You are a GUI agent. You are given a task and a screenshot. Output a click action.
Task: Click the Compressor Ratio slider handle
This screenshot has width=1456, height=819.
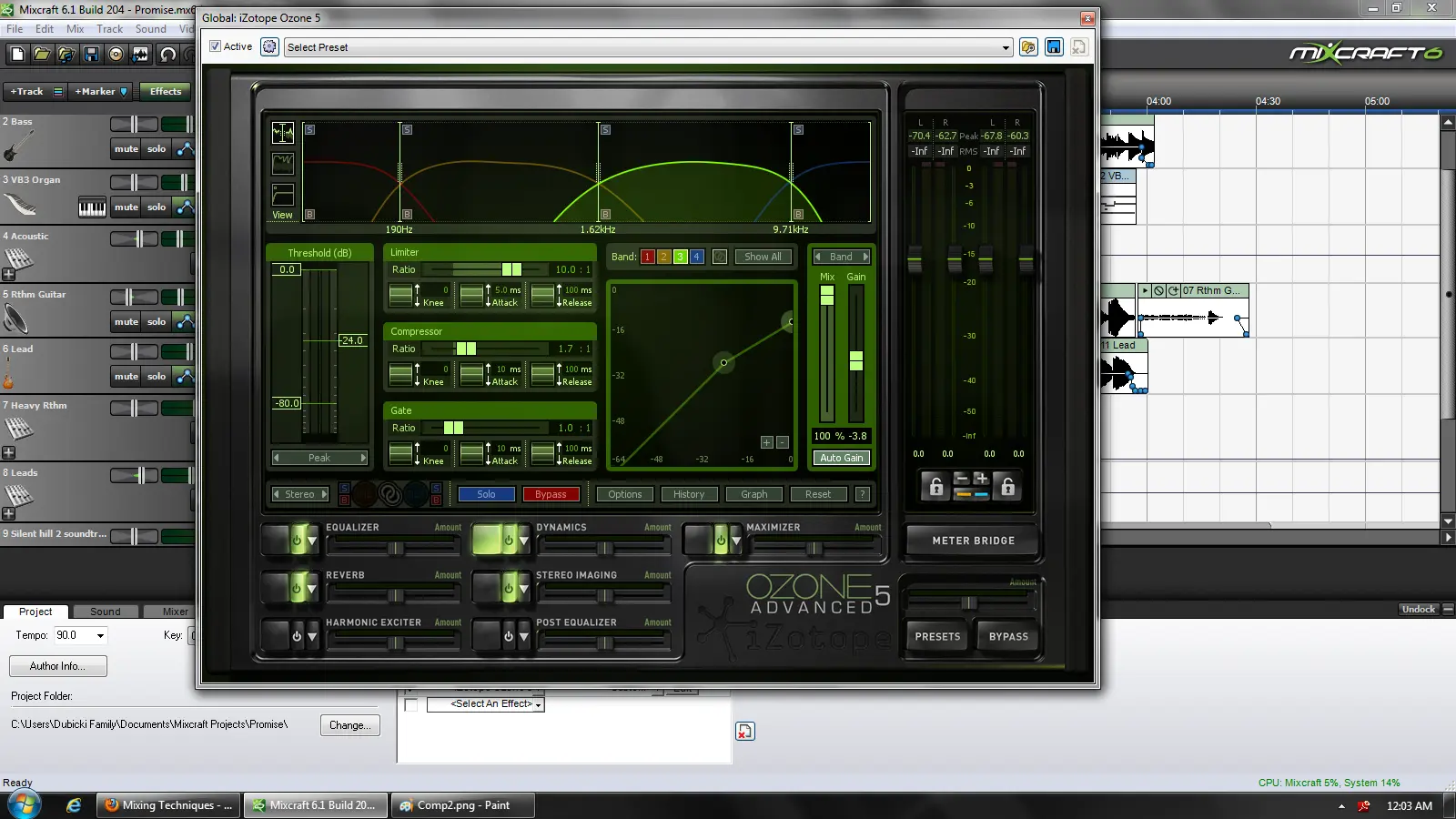pyautogui.click(x=466, y=349)
